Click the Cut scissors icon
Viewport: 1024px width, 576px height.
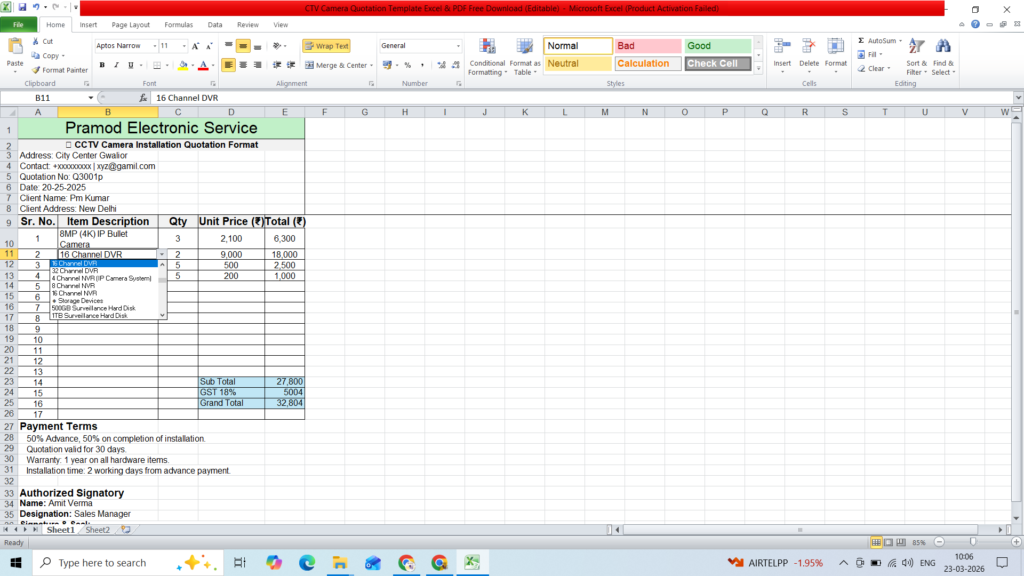36,41
